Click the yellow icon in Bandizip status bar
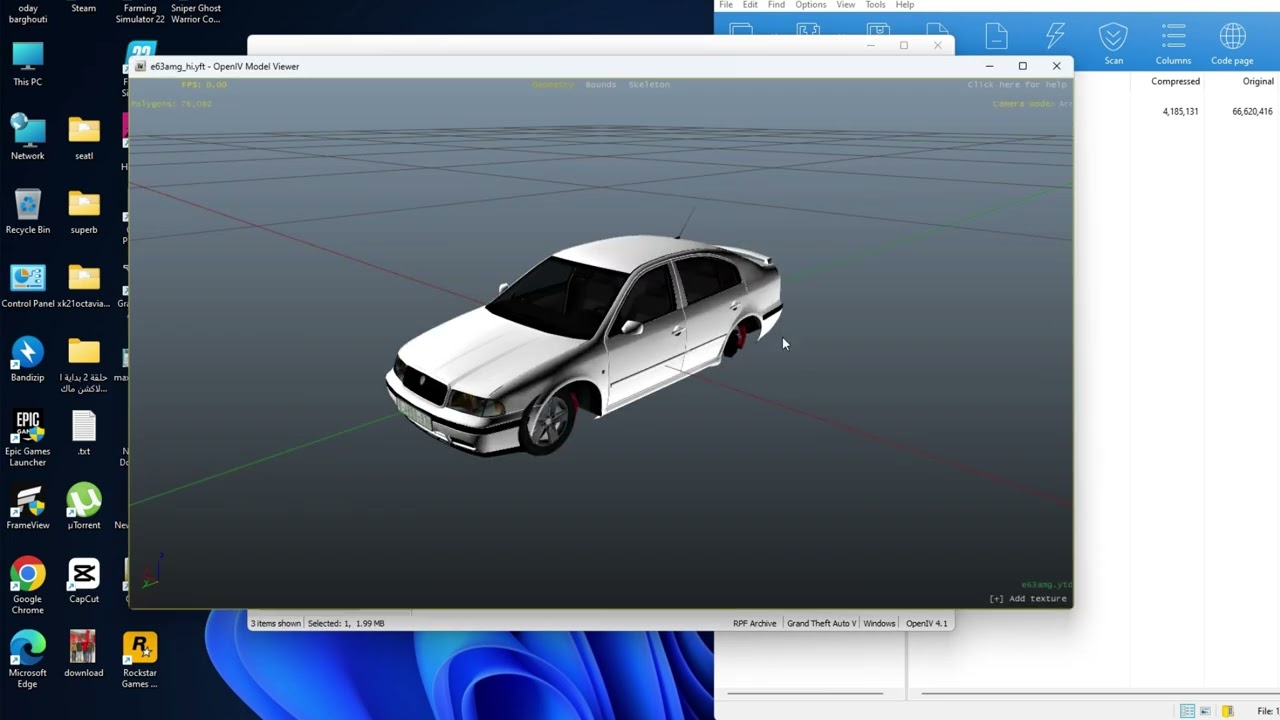The image size is (1280, 720). [x=1227, y=711]
